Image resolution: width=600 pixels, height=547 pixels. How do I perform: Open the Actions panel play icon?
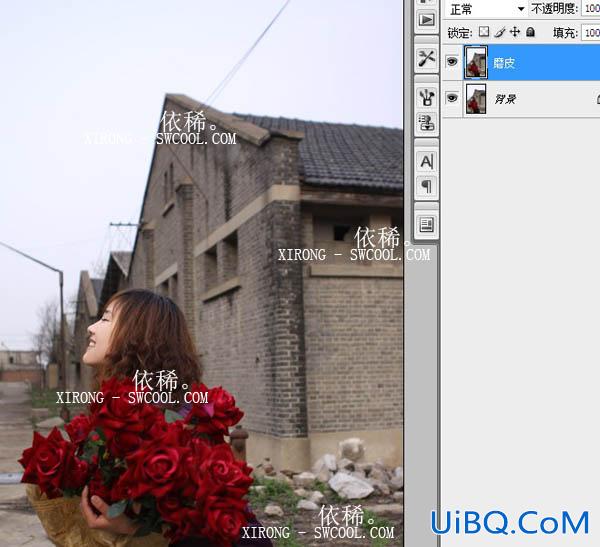pyautogui.click(x=426, y=20)
